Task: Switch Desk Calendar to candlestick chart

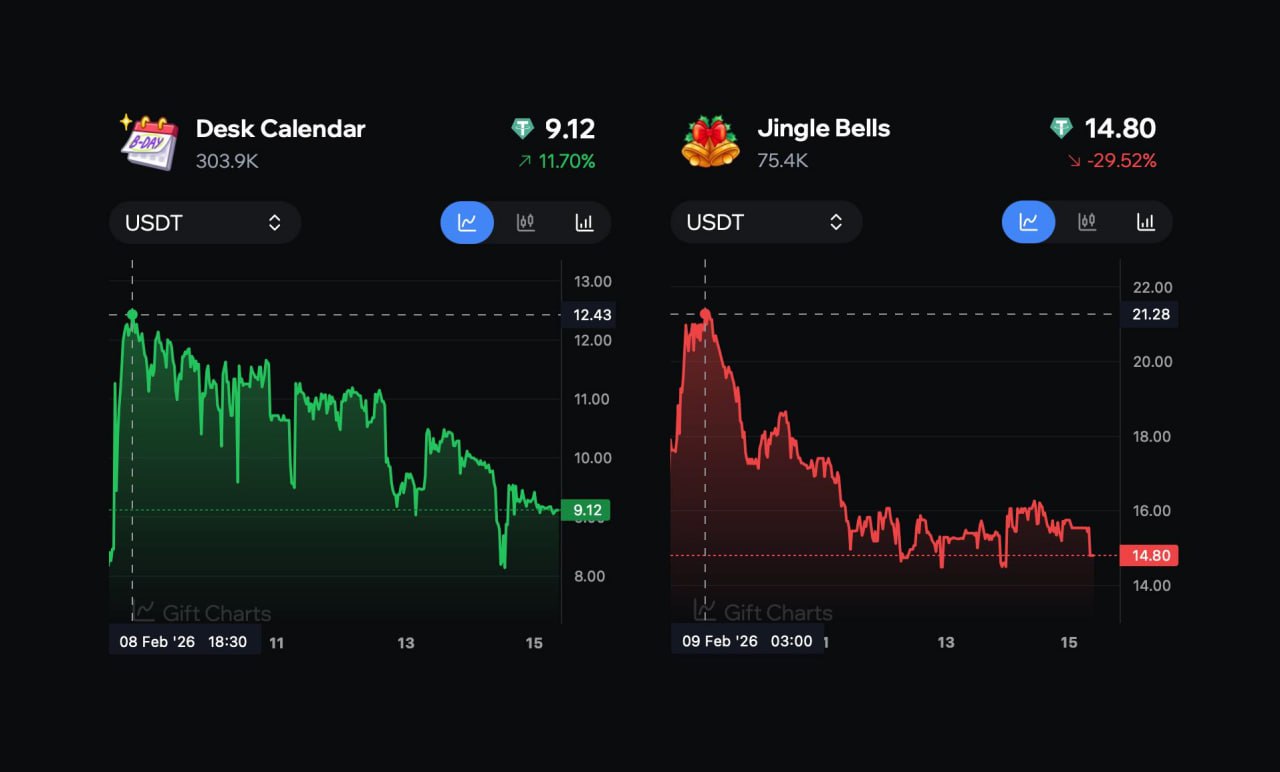Action: pos(525,223)
